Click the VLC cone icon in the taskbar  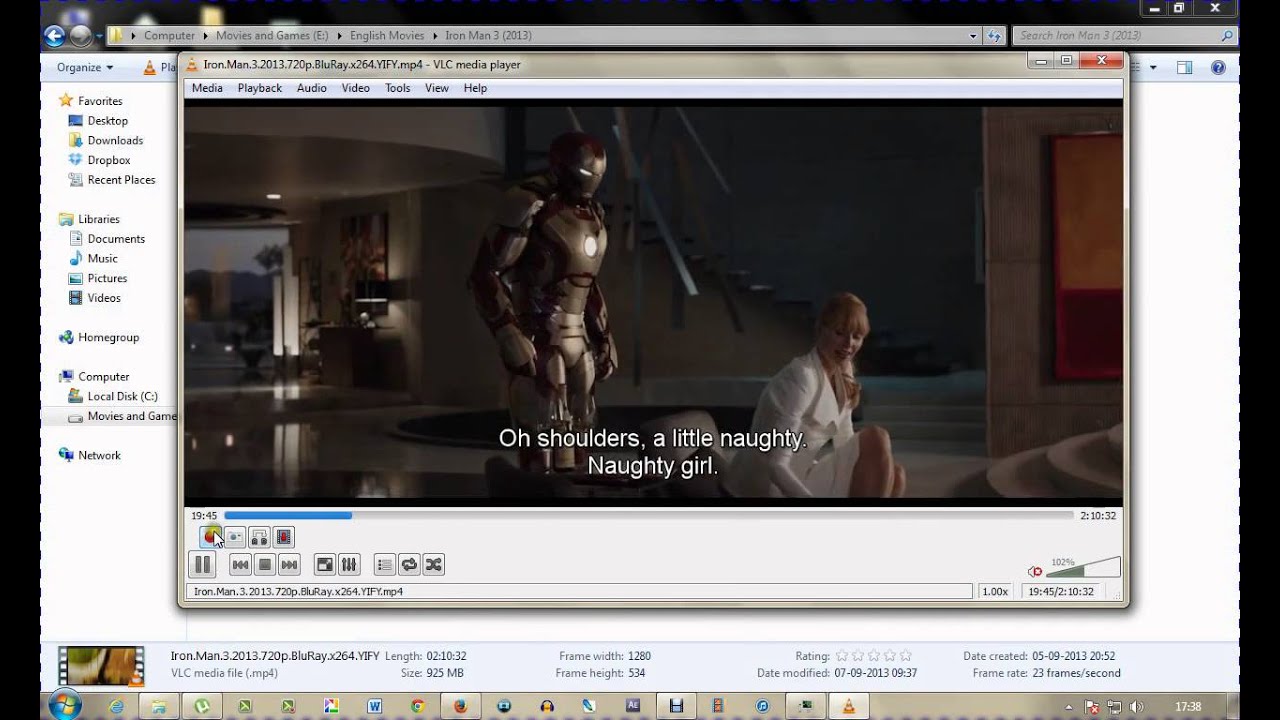coord(848,706)
